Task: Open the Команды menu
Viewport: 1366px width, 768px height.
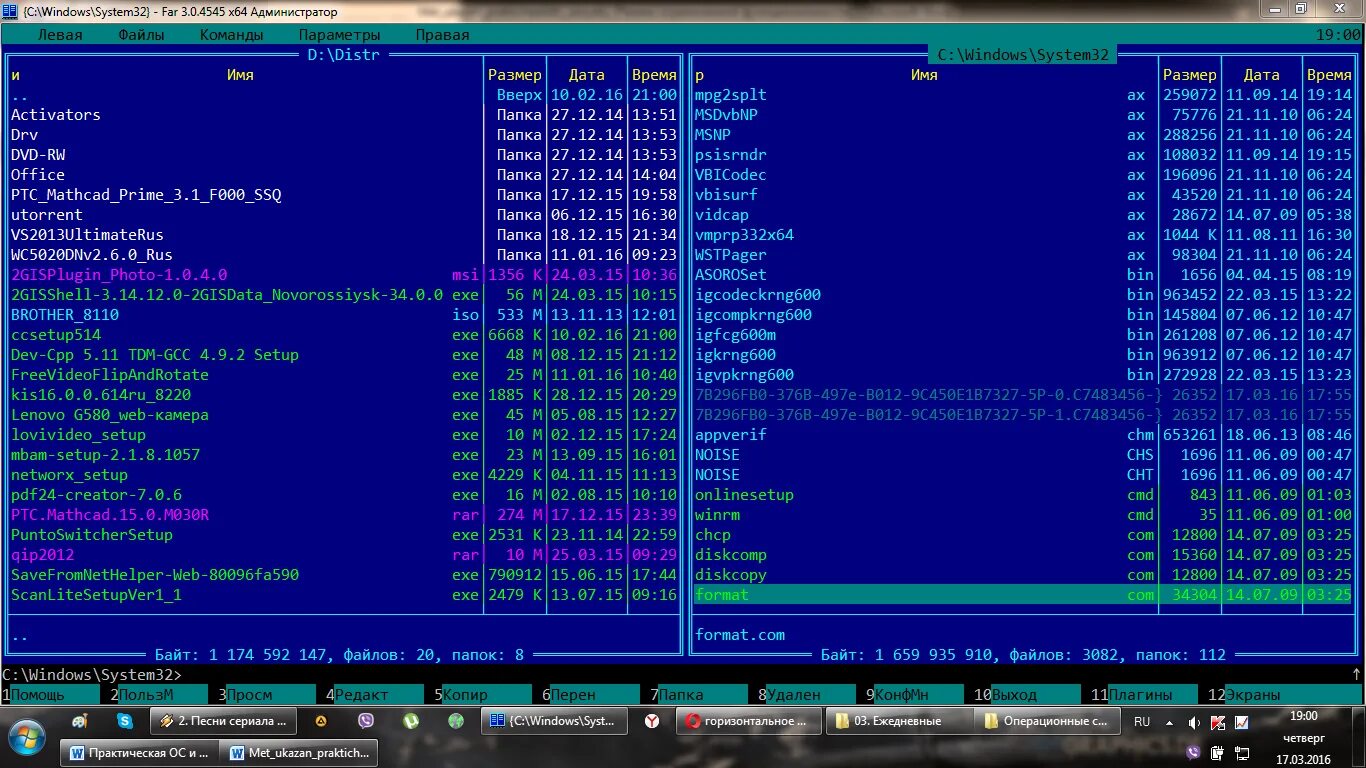Action: [231, 34]
